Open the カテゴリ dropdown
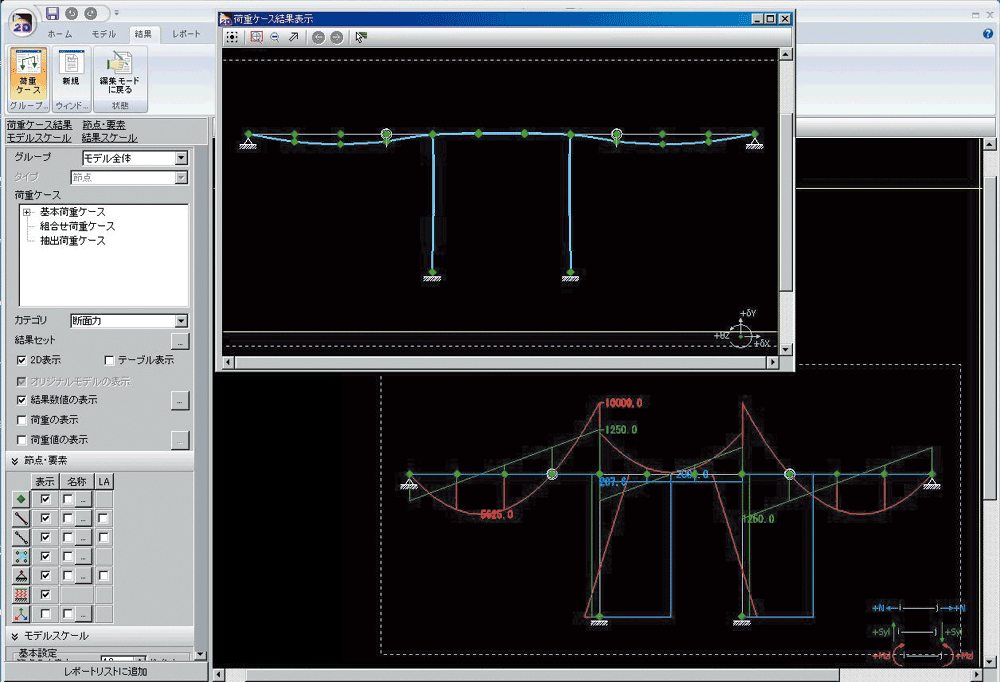The image size is (1000, 682). coord(181,321)
